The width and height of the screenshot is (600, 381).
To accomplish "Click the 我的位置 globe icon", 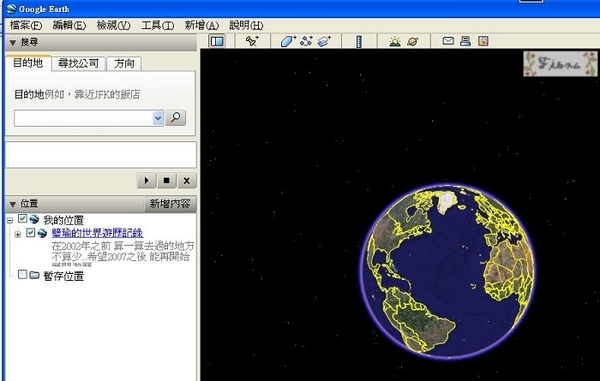I will pos(34,219).
